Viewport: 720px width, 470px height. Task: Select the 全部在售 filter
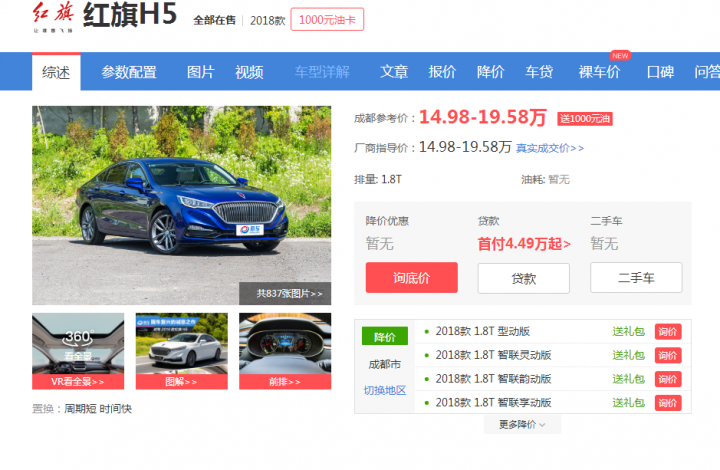click(x=214, y=20)
